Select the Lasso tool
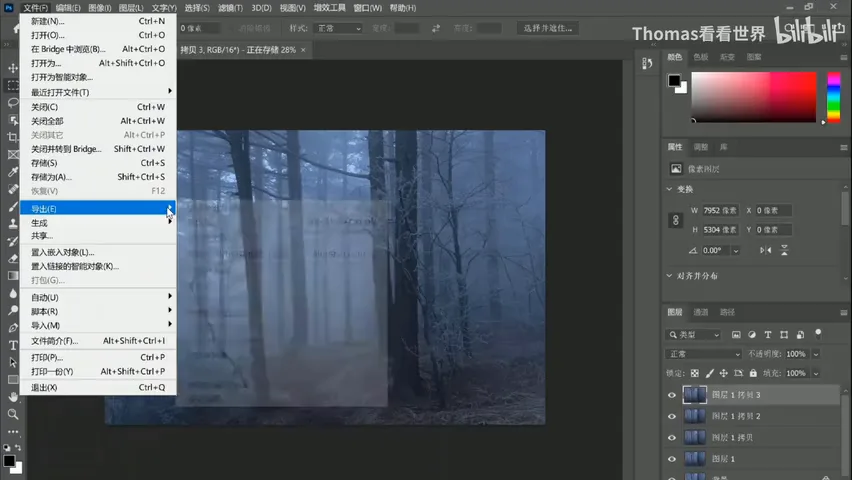This screenshot has width=852, height=480. [x=12, y=103]
